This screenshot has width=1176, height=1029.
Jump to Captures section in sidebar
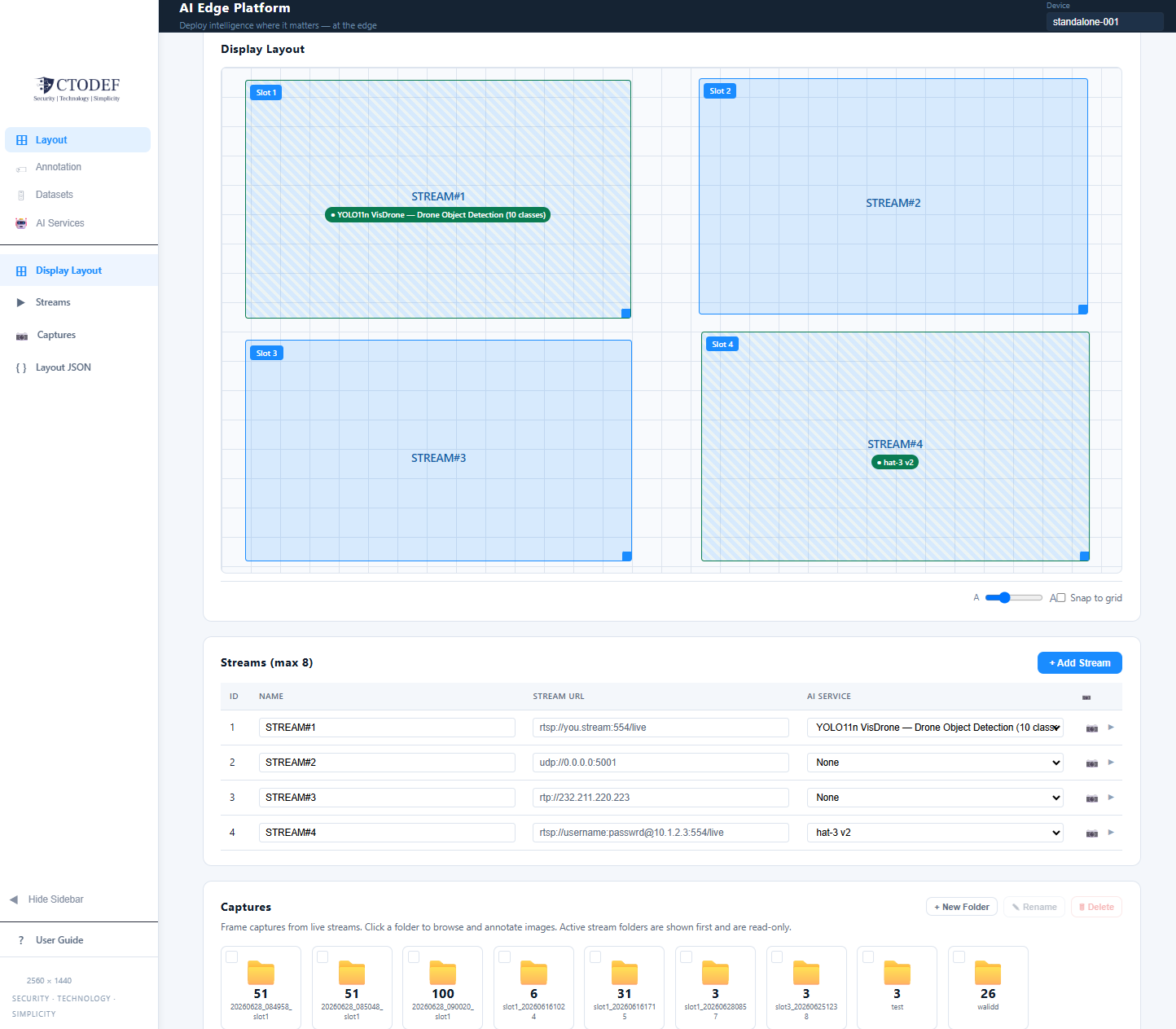(79, 335)
